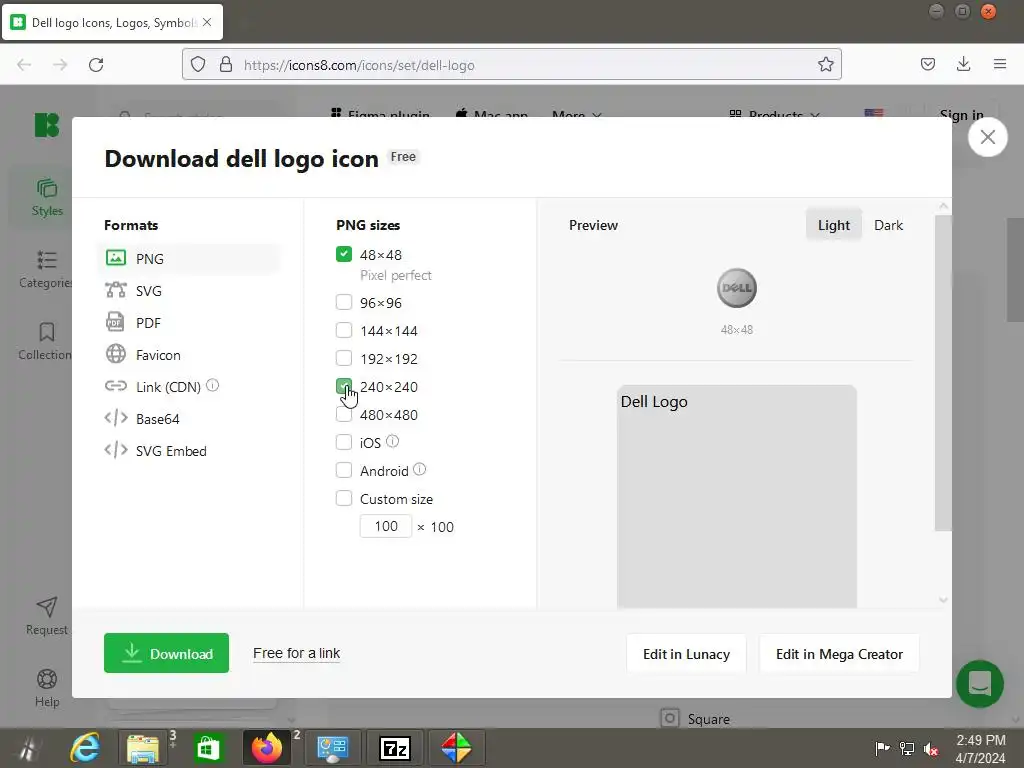
Task: Click the preview panel vertical scrollbar
Action: pos(943,373)
